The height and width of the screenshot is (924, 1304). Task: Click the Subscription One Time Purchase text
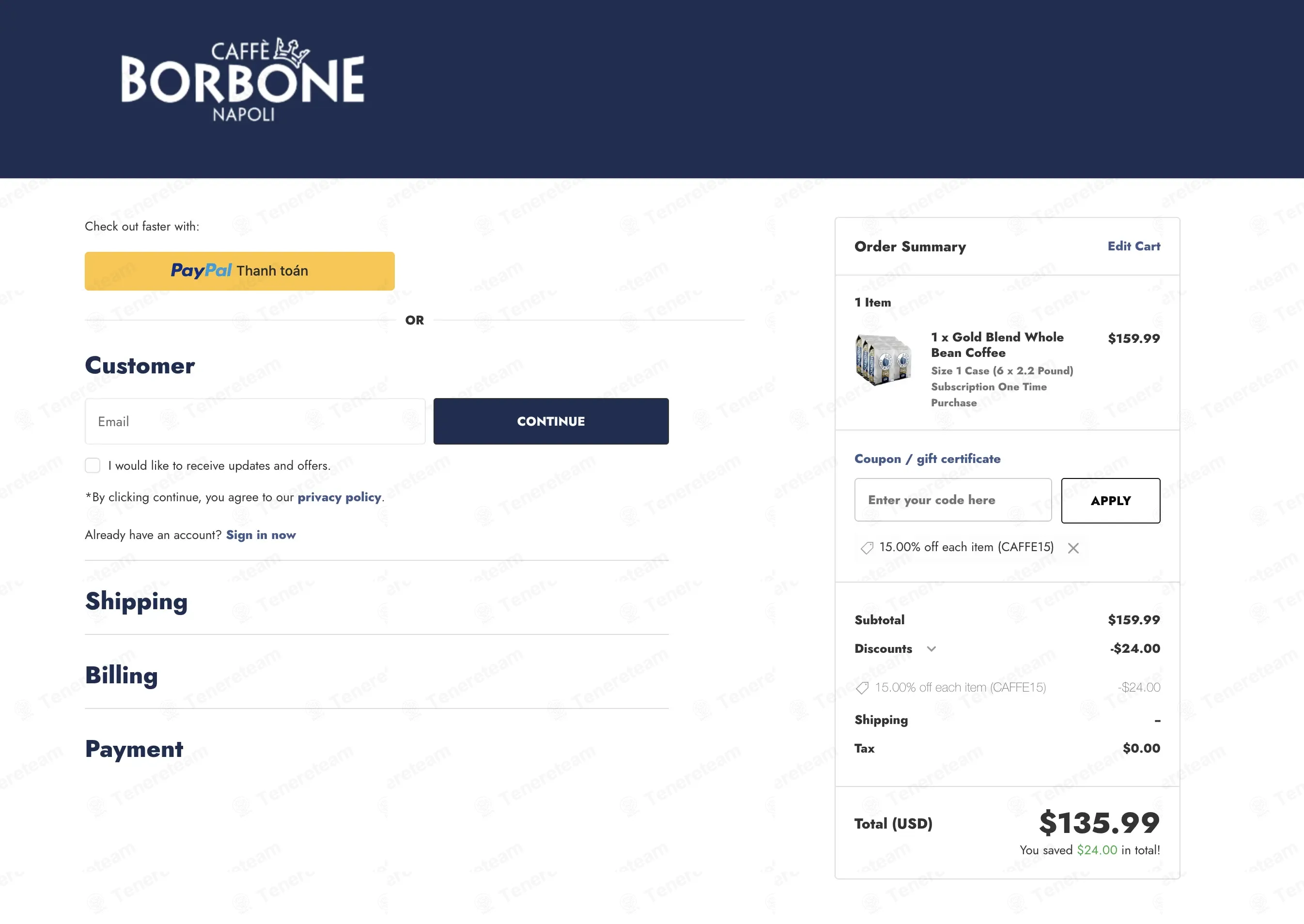click(988, 394)
